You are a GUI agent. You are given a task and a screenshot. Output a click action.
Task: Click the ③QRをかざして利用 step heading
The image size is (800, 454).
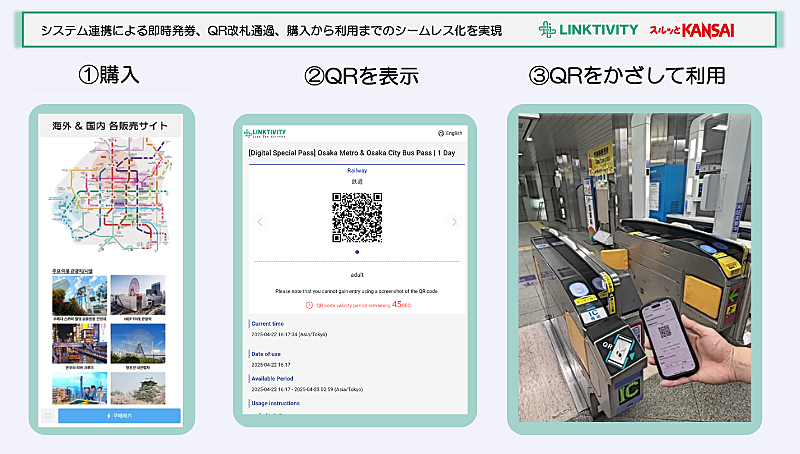click(627, 75)
